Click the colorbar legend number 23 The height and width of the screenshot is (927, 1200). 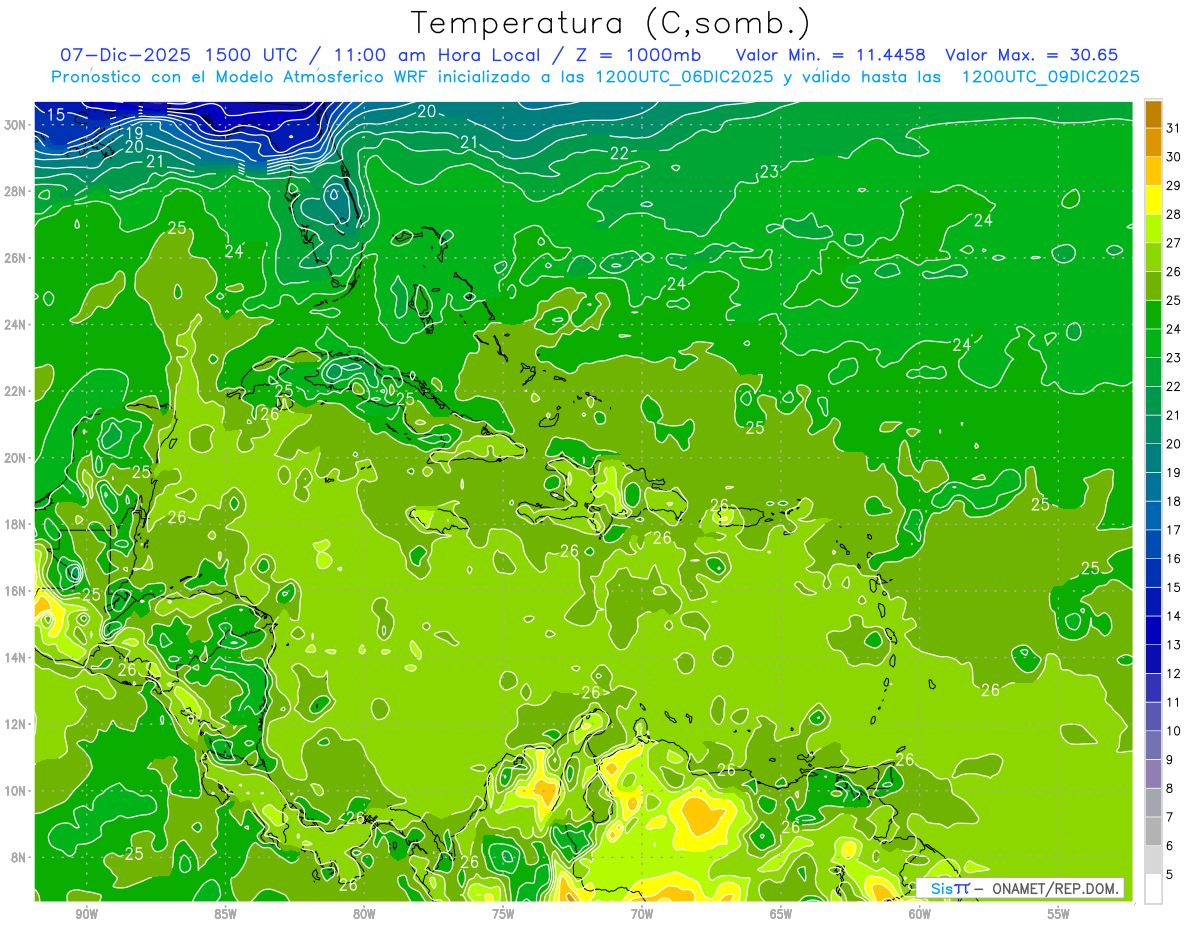pyautogui.click(x=1174, y=358)
